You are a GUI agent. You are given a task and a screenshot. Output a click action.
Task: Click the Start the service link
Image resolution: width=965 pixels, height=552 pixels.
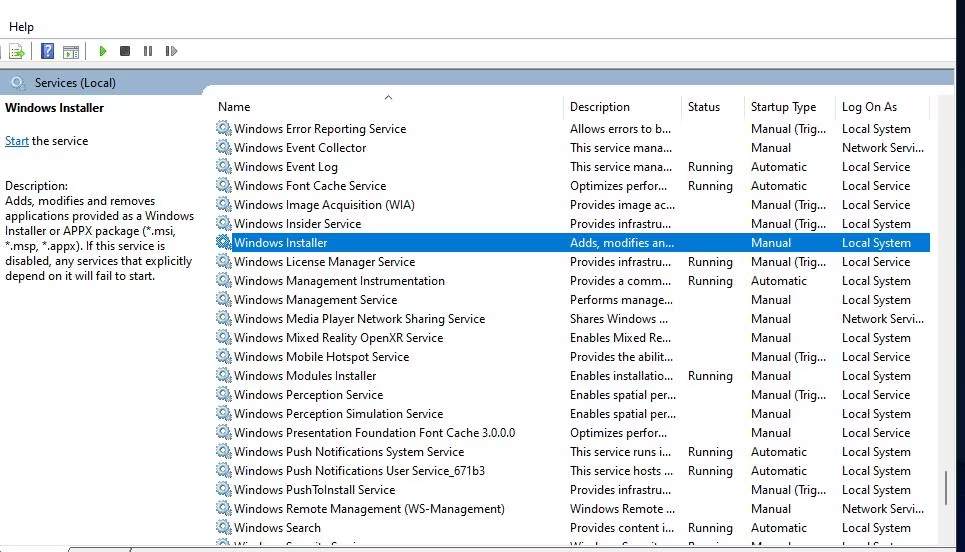[x=17, y=141]
